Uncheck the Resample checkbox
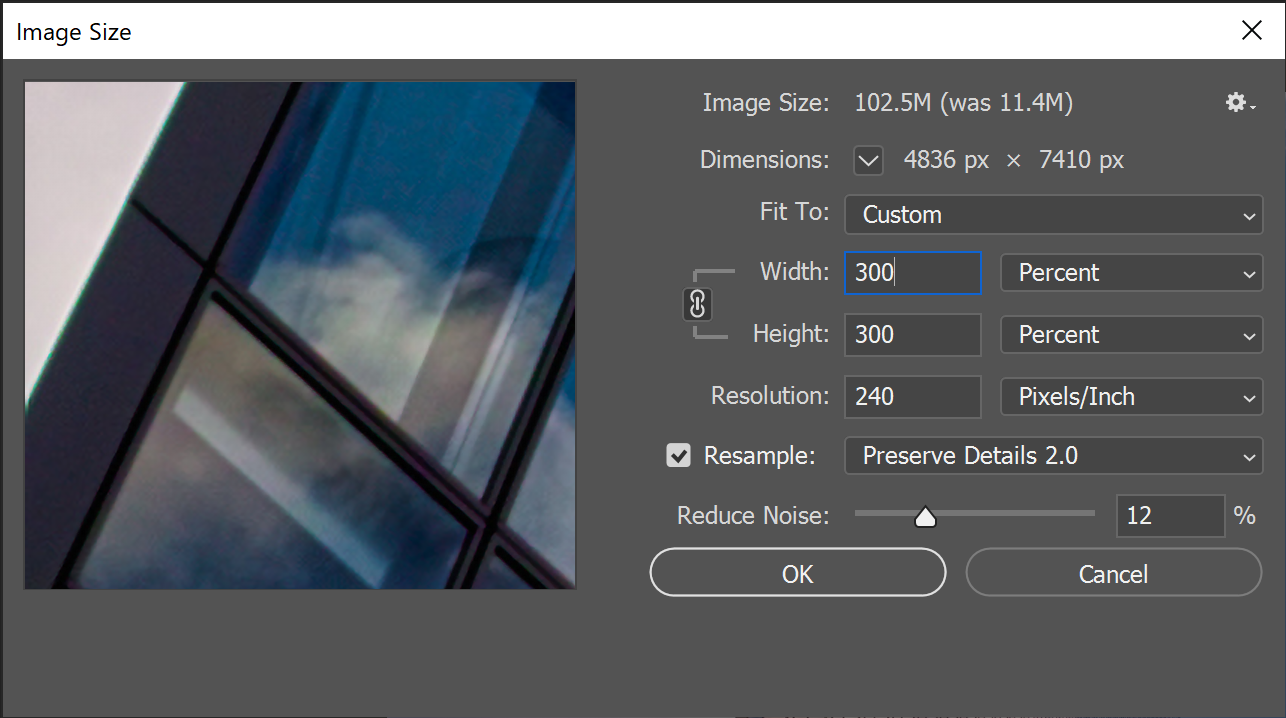The width and height of the screenshot is (1286, 718). [679, 456]
